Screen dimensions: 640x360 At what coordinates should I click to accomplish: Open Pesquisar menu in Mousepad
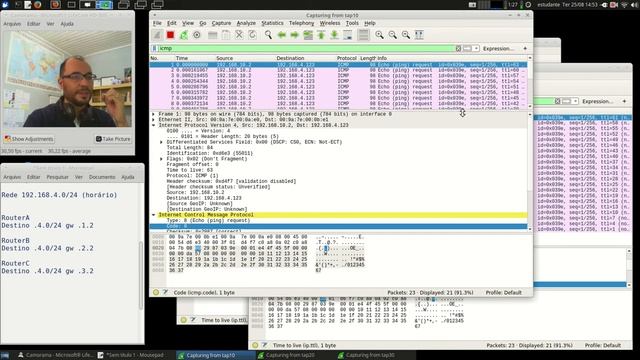coord(57,177)
